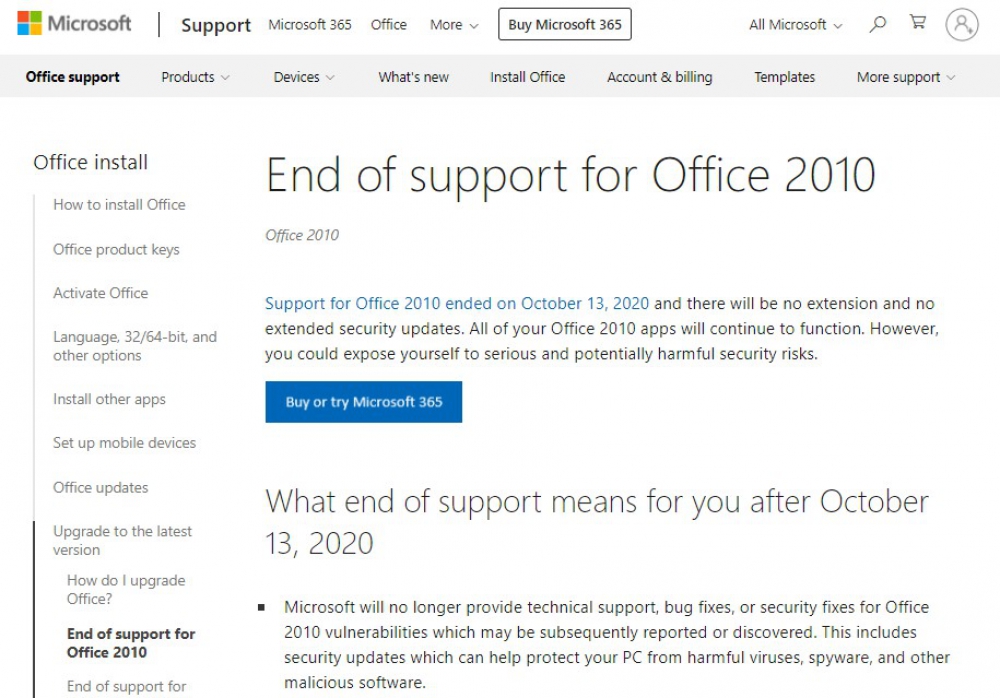The image size is (1000, 698).
Task: Click the Buy Microsoft 365 button
Action: pyautogui.click(x=564, y=24)
